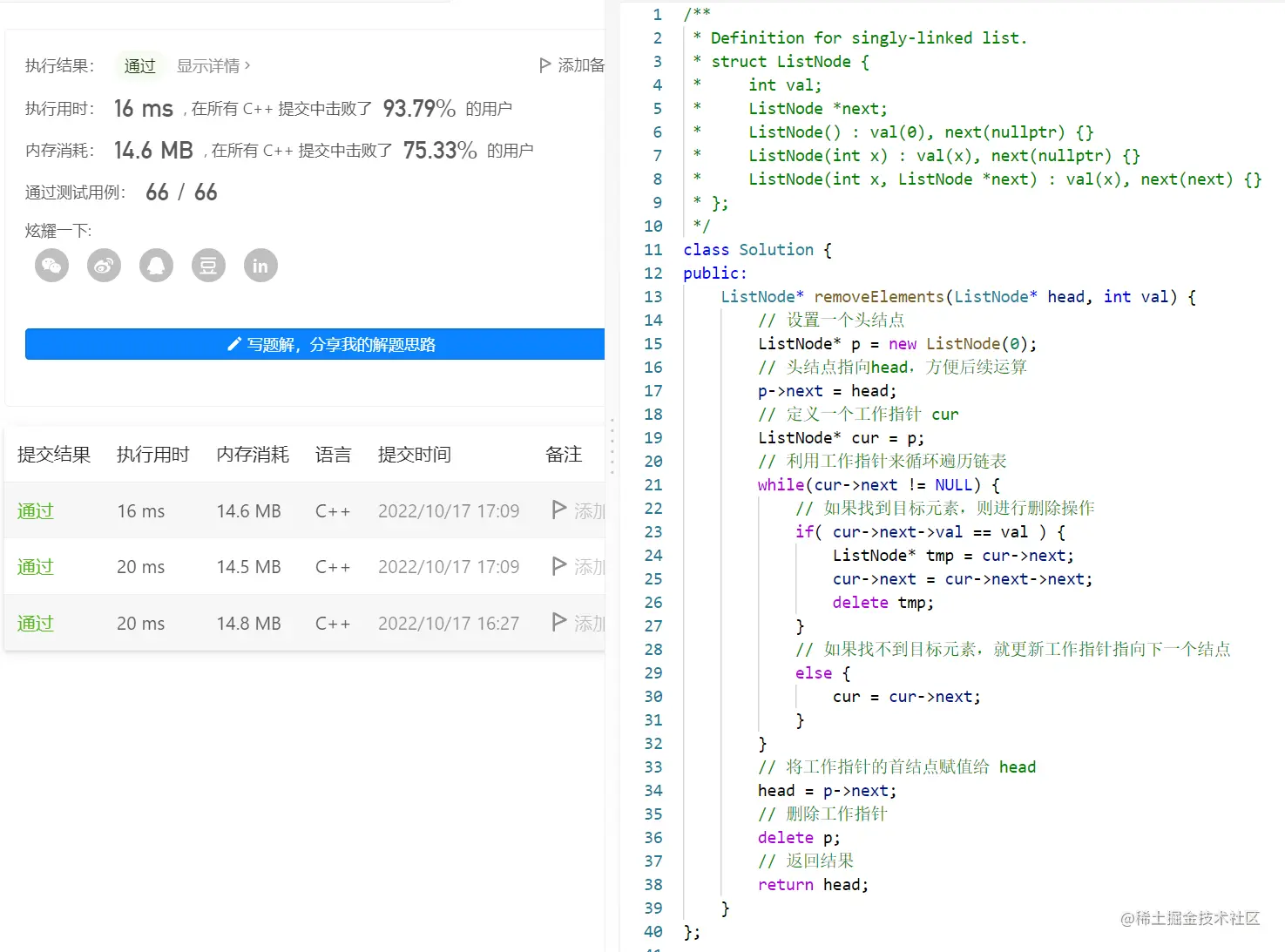Click the flag icon in the 16:27 row
1285x952 pixels.
[560, 623]
